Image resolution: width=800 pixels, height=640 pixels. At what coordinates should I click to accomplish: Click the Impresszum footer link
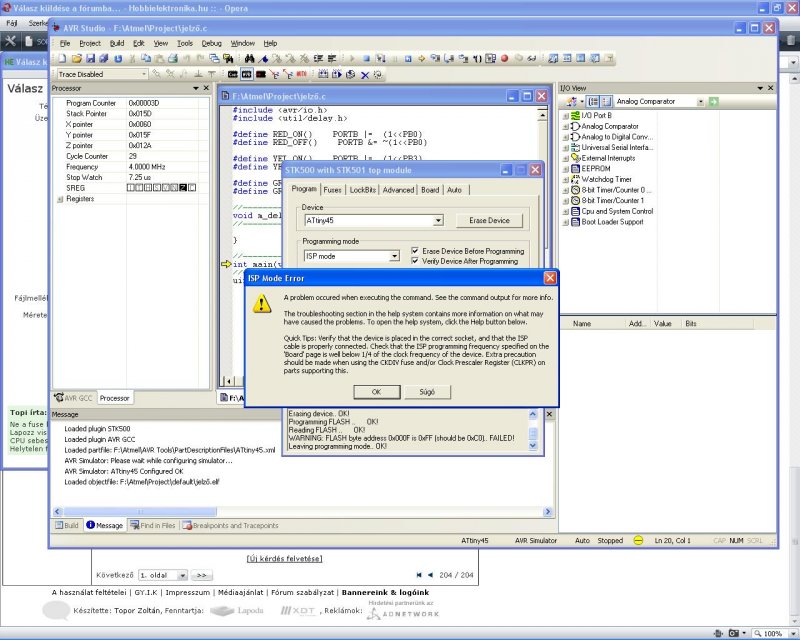pyautogui.click(x=187, y=593)
